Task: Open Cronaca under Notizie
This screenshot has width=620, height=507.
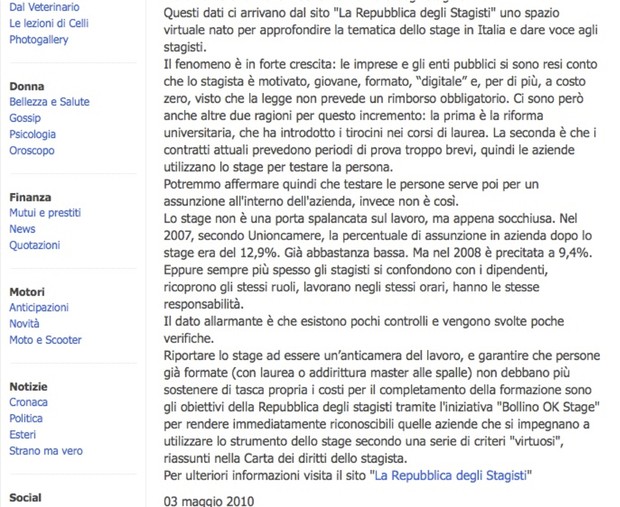Action: (x=28, y=402)
